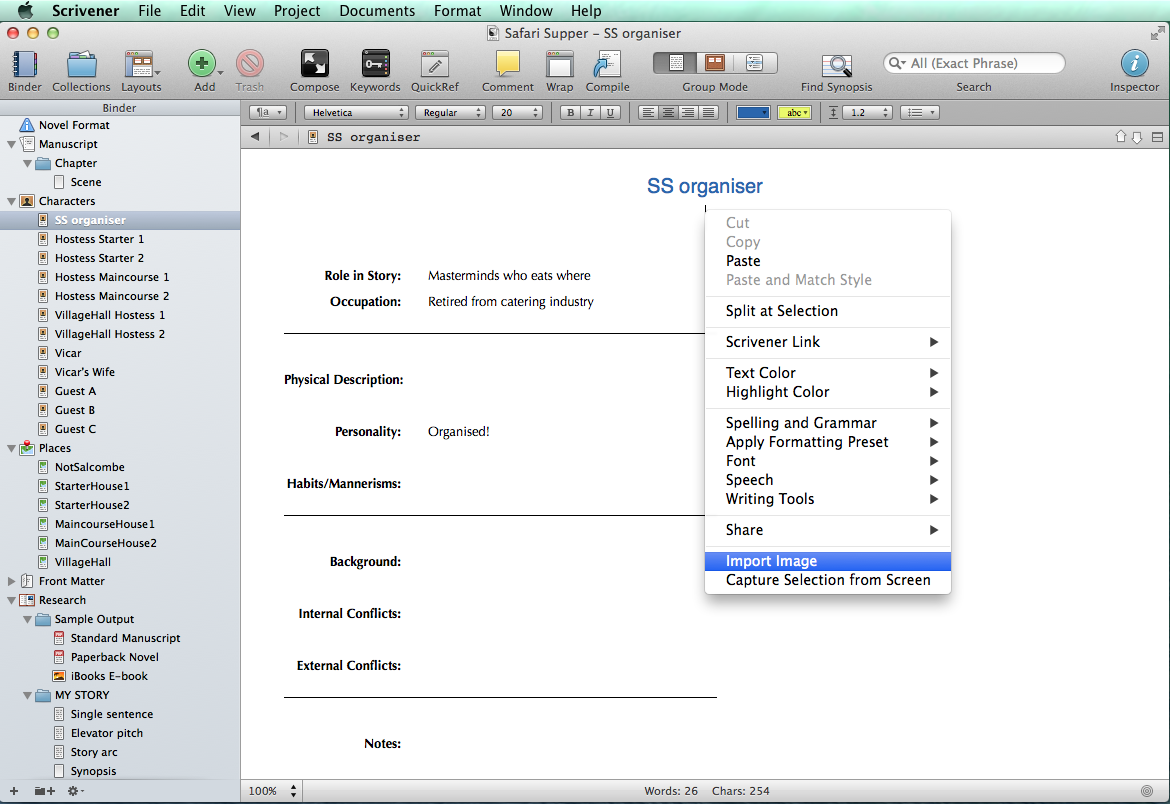Toggle Italic formatting
Image resolution: width=1170 pixels, height=804 pixels.
point(590,113)
